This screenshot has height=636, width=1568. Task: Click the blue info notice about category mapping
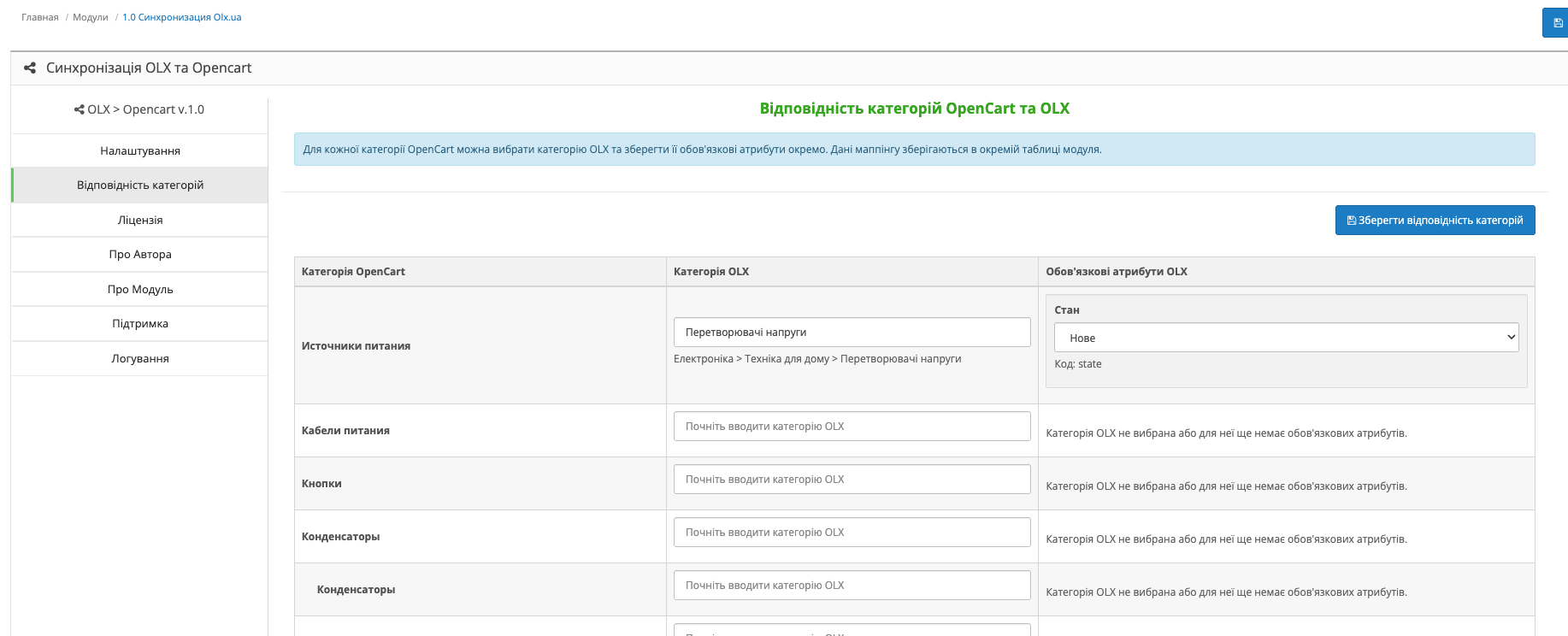[914, 150]
